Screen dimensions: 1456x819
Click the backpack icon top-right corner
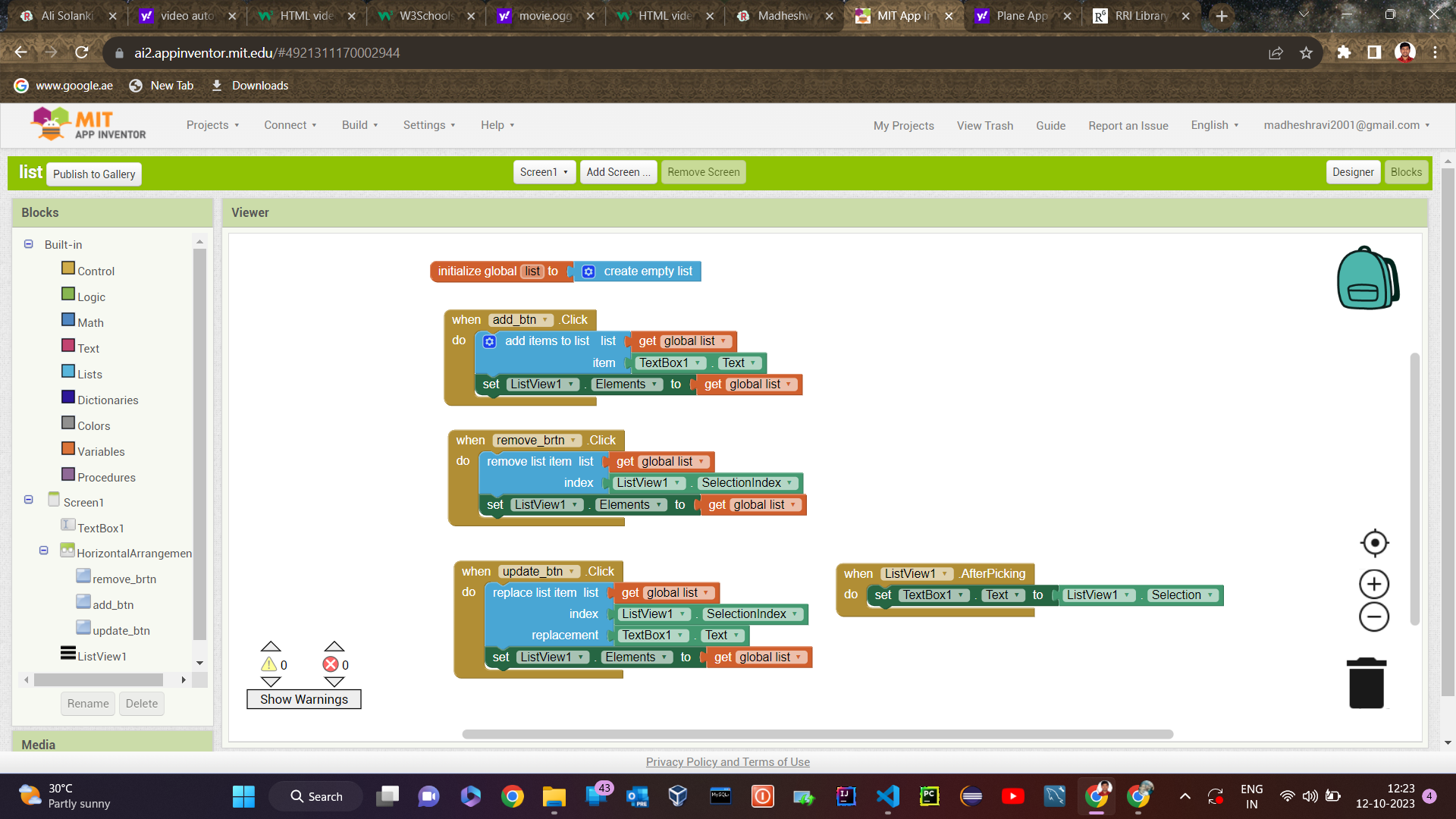(1367, 278)
